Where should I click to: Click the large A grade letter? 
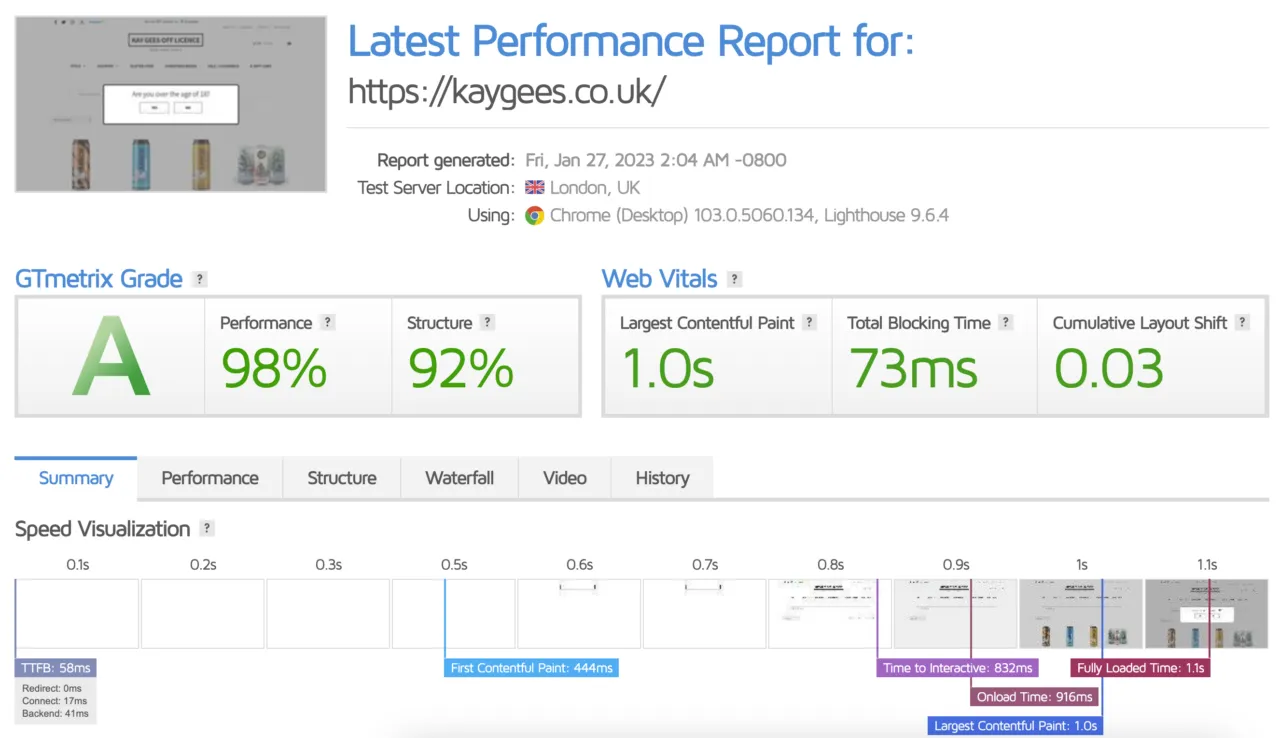(x=111, y=357)
